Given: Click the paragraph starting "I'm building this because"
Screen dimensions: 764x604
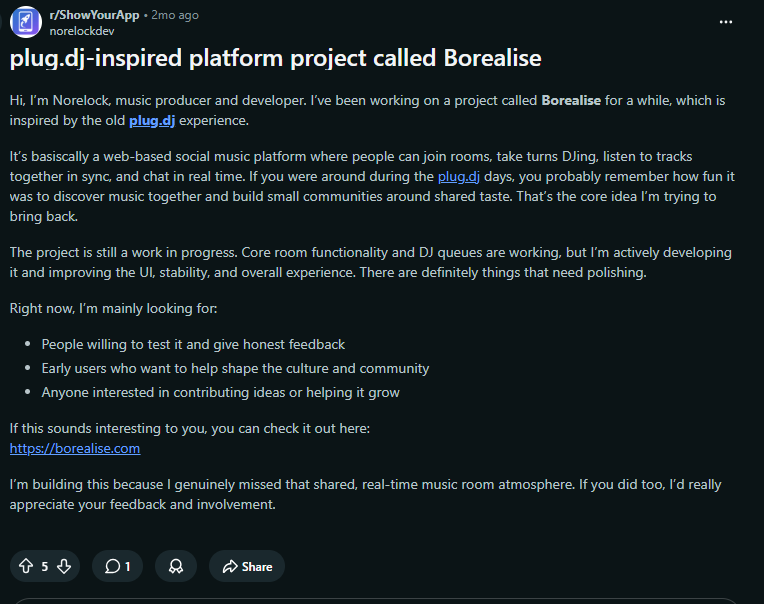Looking at the screenshot, I should [x=365, y=494].
